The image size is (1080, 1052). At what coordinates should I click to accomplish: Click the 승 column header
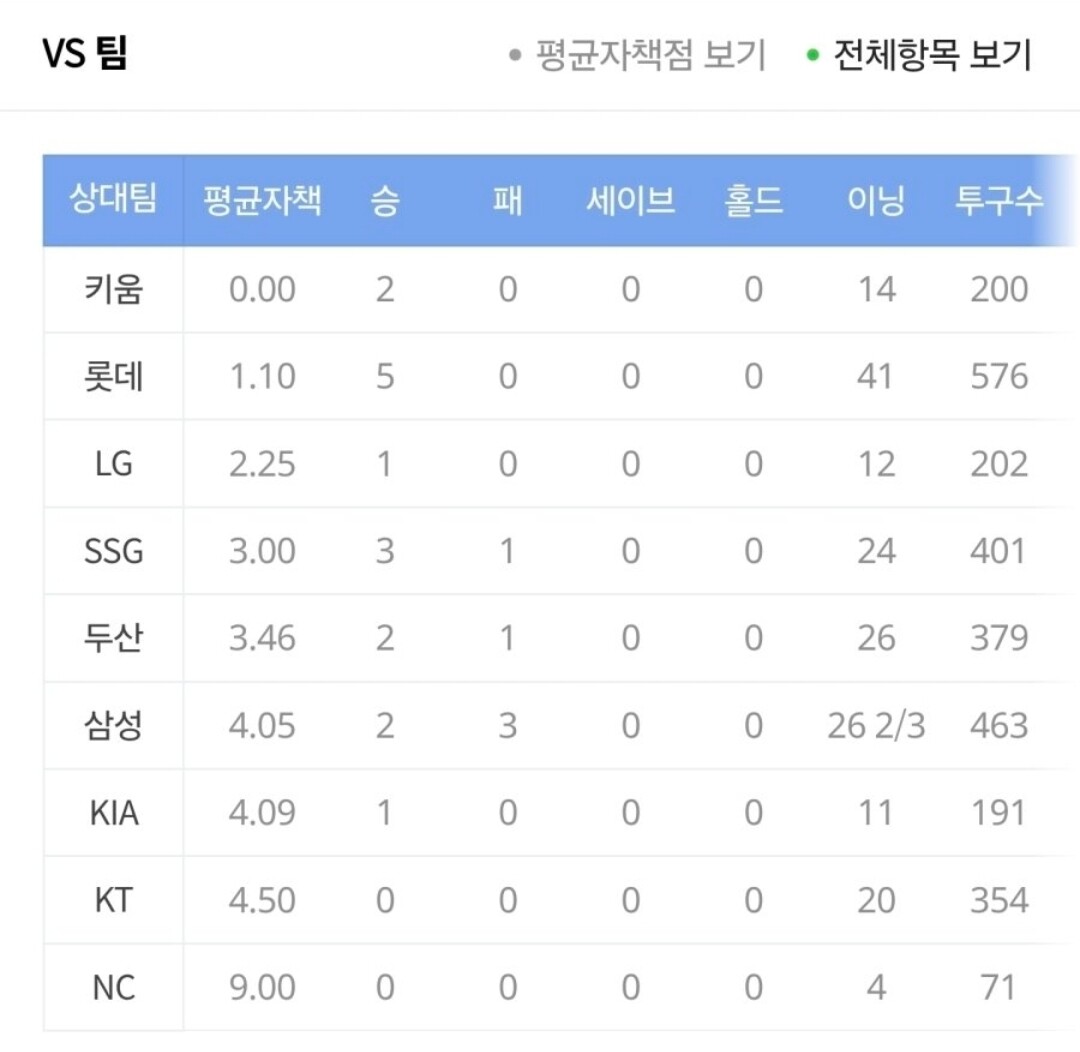[x=384, y=200]
